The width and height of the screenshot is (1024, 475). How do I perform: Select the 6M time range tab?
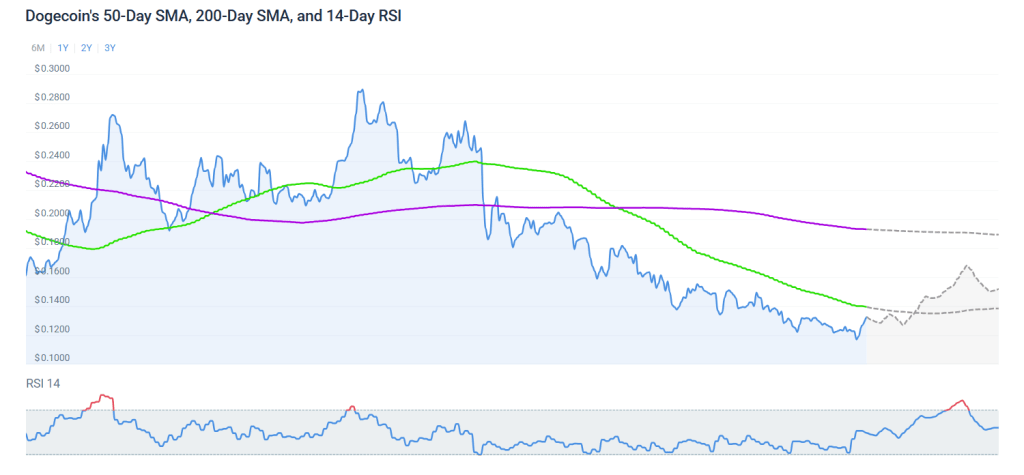[38, 48]
